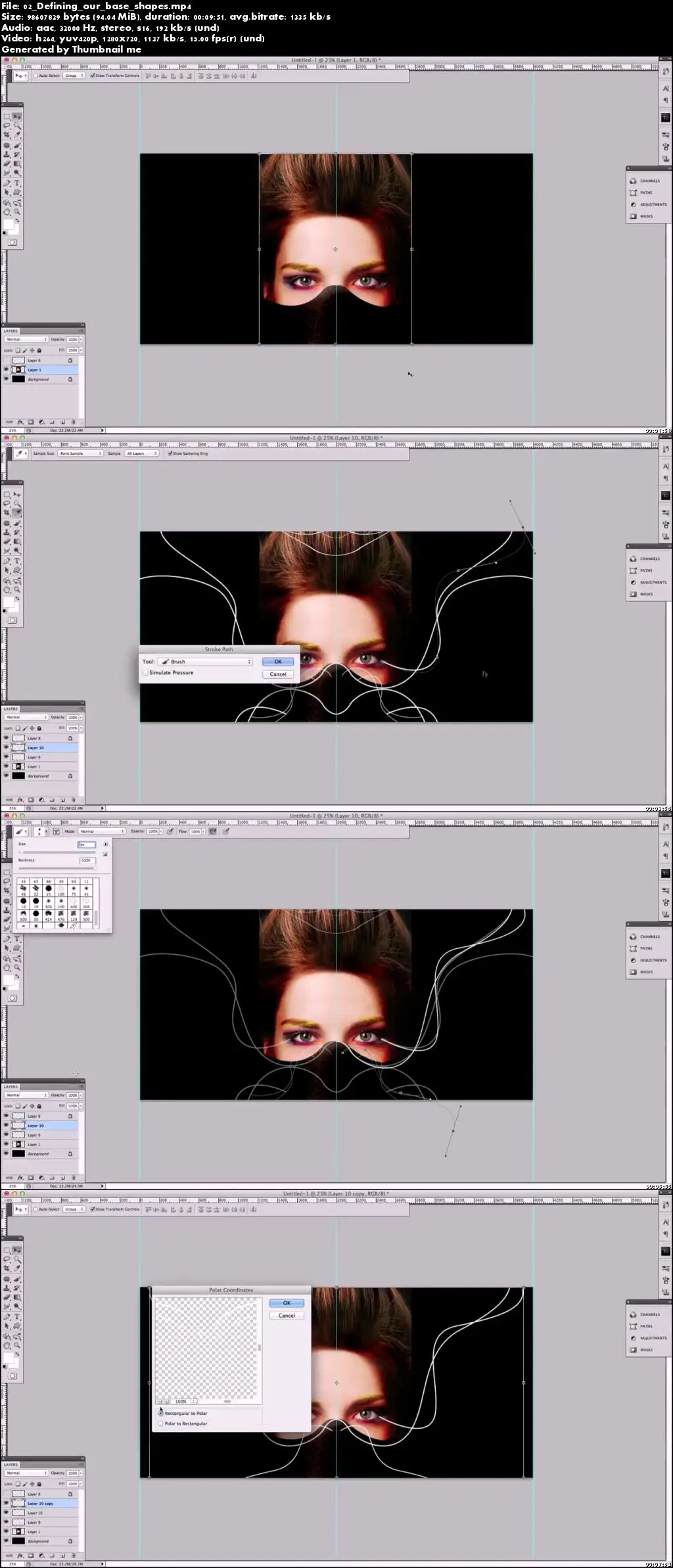The image size is (673, 1568).
Task: Create a new brush preset from the brush picker
Action: [x=104, y=854]
